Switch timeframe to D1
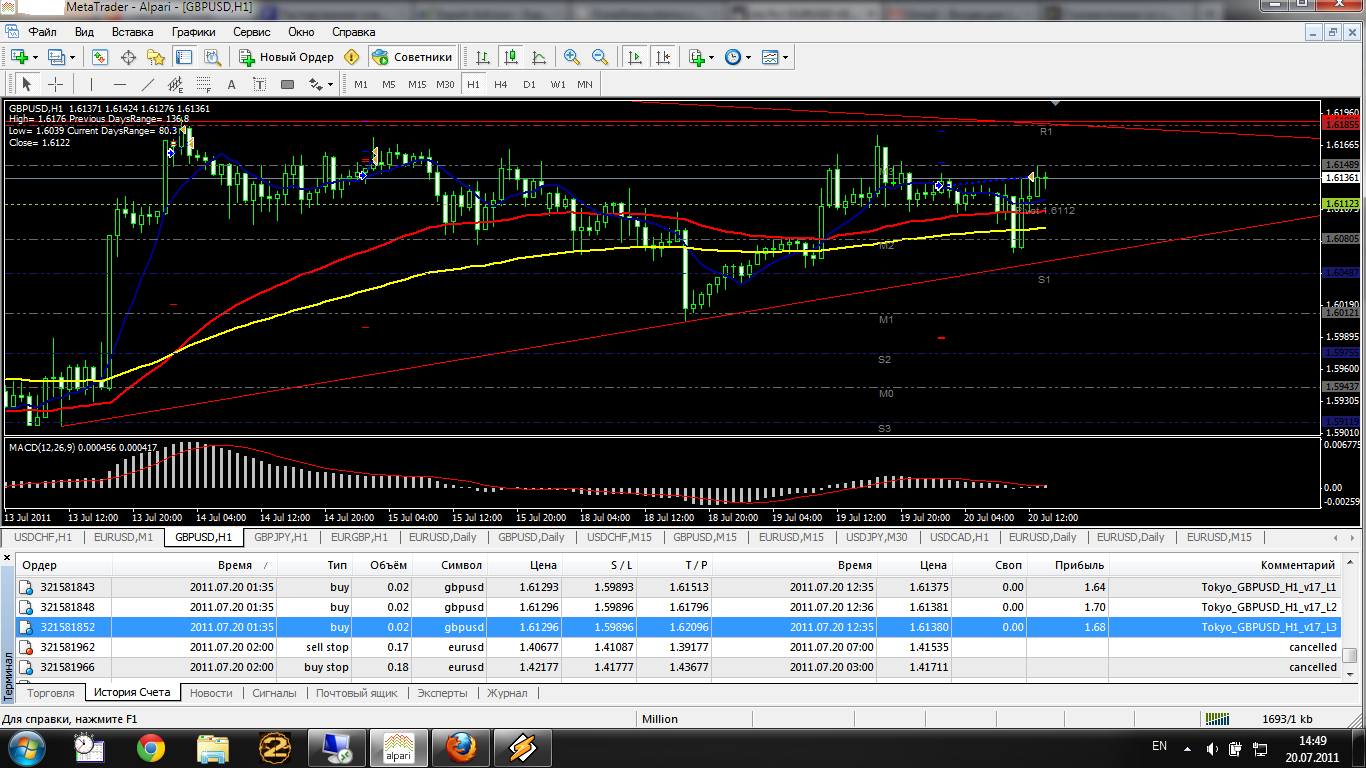Screen dimensions: 1366x768 click(529, 84)
